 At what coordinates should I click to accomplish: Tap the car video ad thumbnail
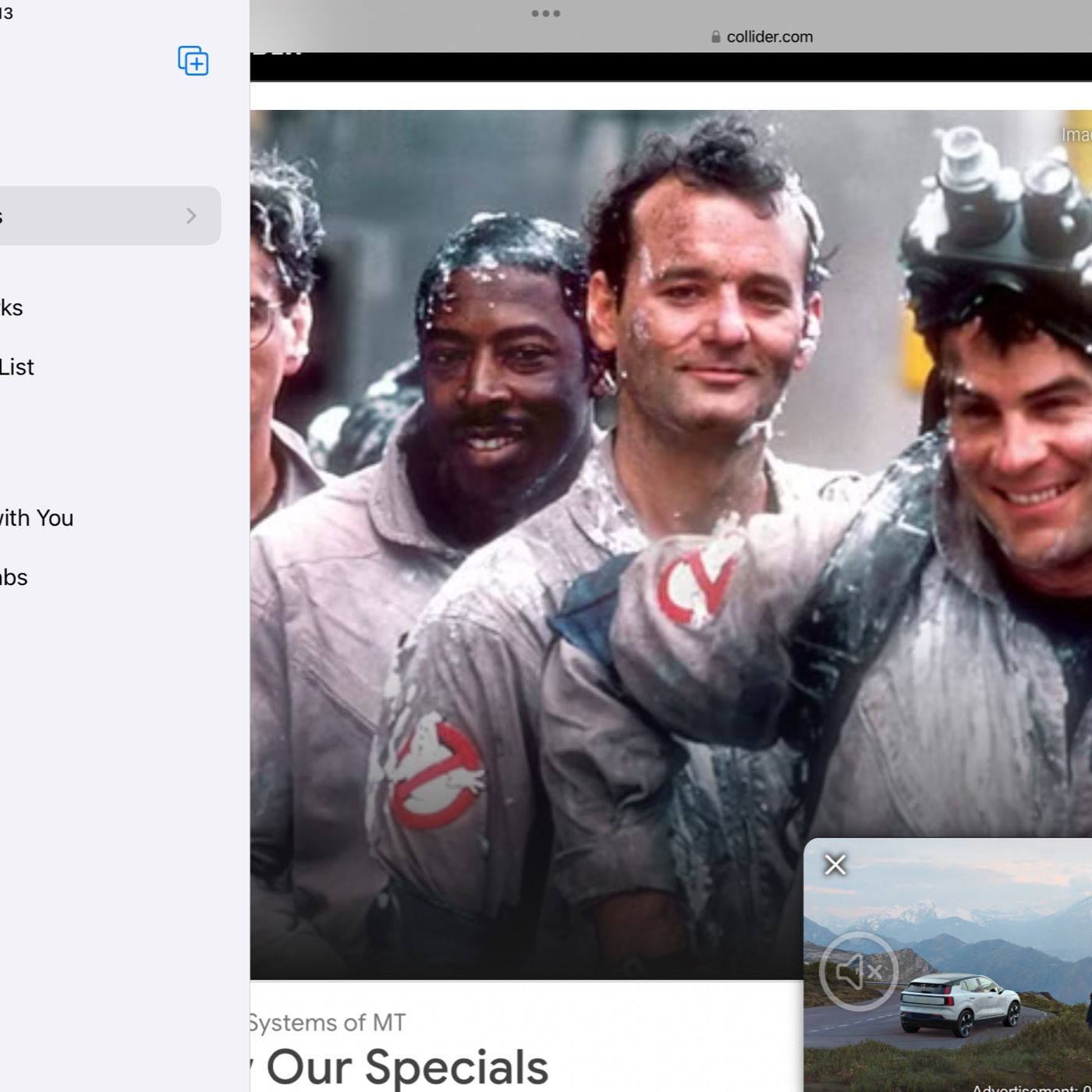(948, 965)
